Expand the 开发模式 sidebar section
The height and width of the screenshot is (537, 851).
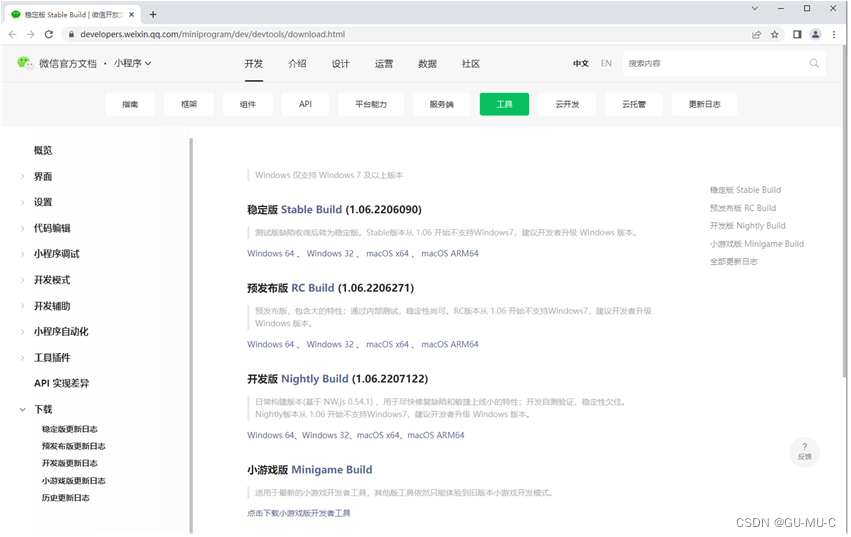(x=22, y=280)
